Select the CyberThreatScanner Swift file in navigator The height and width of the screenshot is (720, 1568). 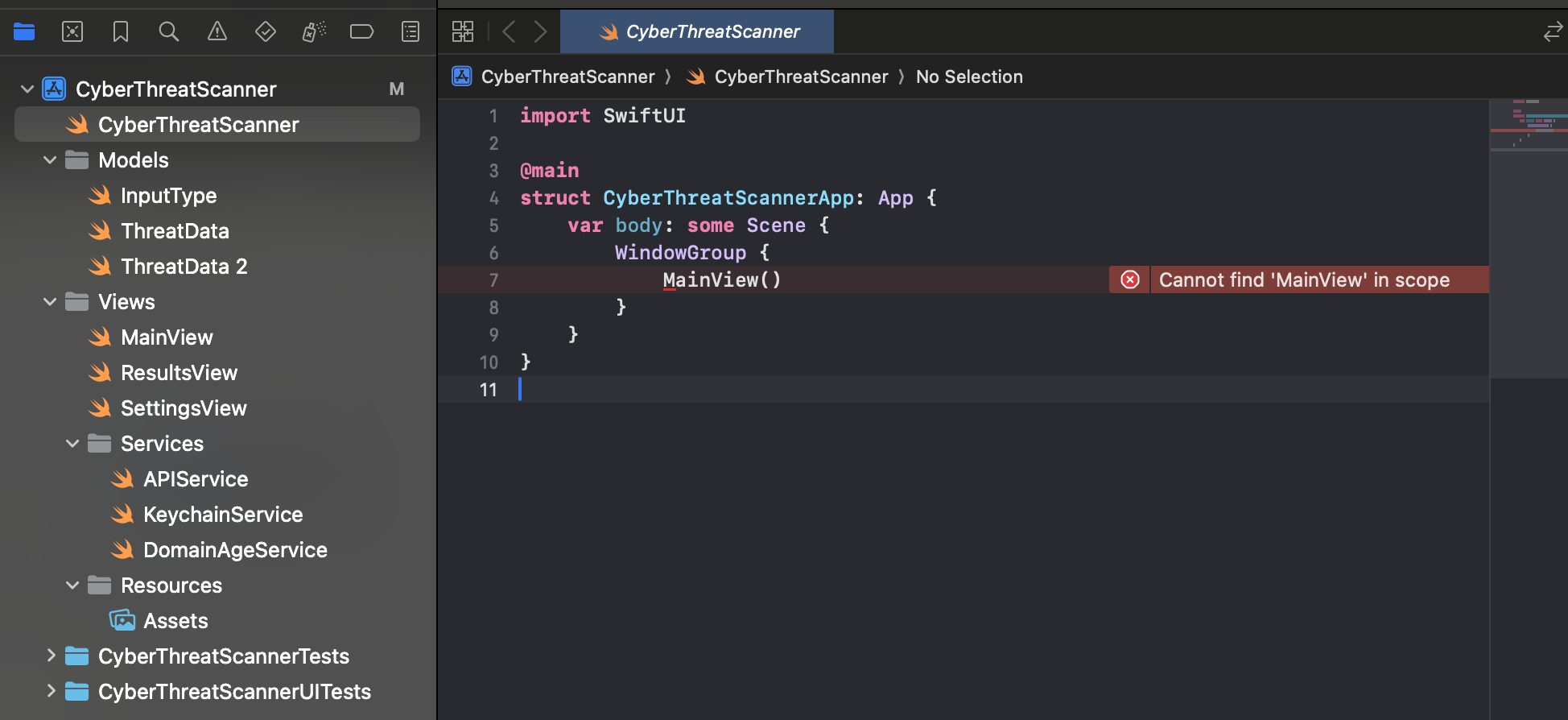(x=217, y=124)
